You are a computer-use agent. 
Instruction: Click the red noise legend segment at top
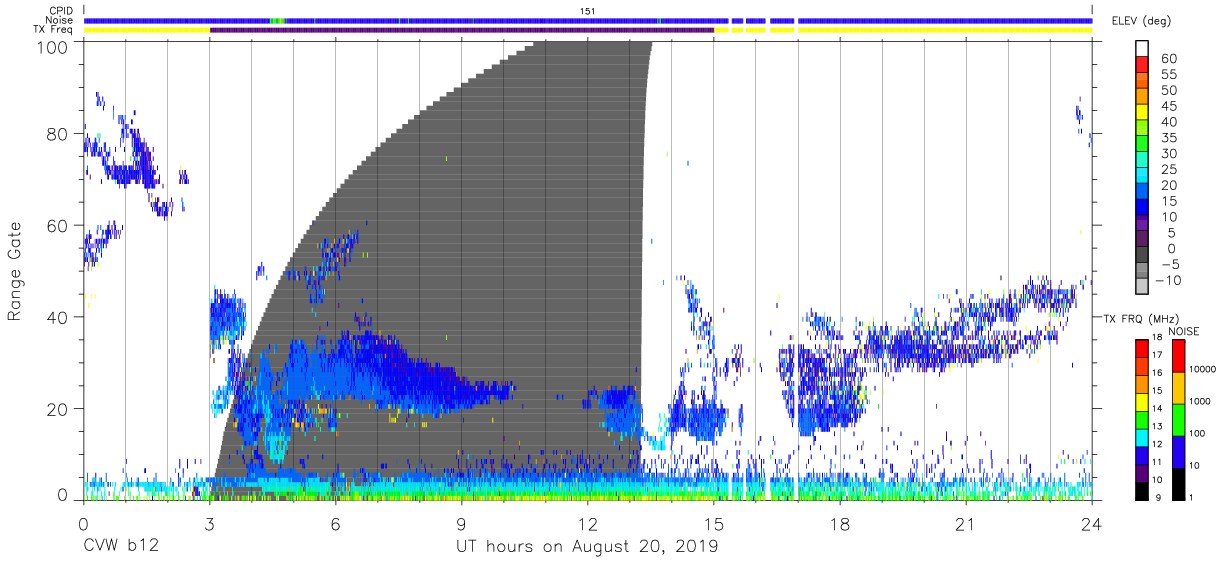[1178, 356]
